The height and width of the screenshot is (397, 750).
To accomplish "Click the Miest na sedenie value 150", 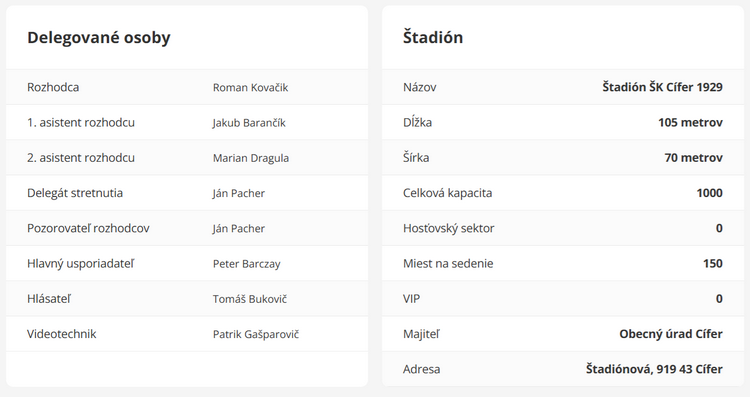I will (713, 264).
